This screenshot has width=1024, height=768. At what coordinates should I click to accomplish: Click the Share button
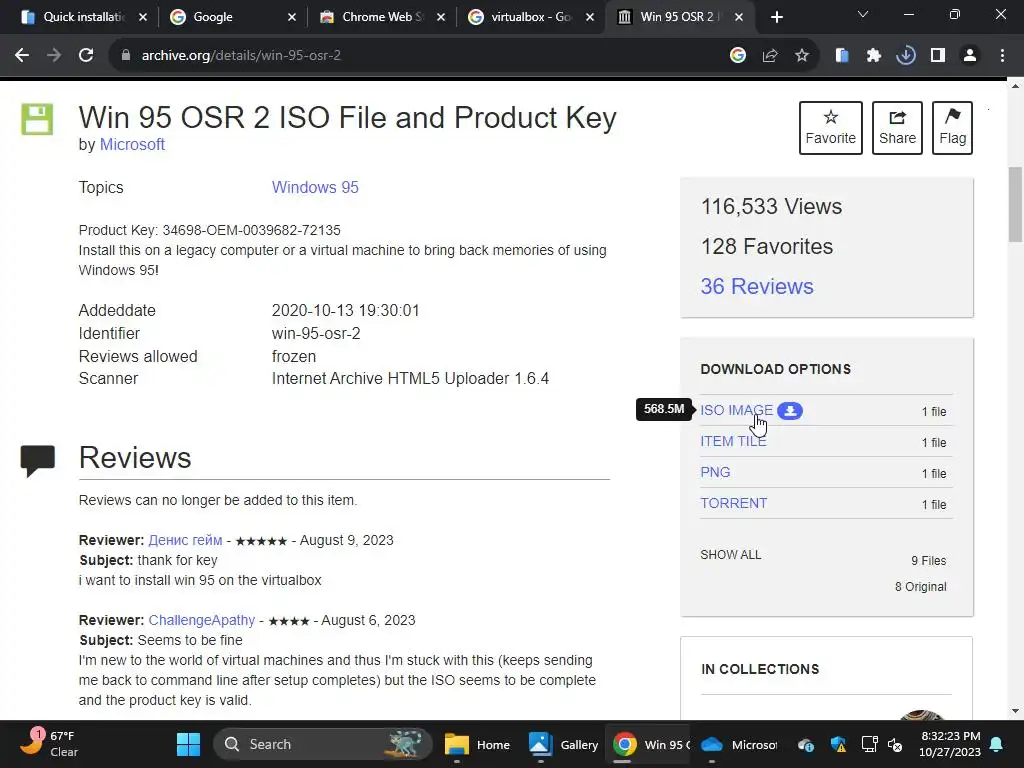point(897,128)
